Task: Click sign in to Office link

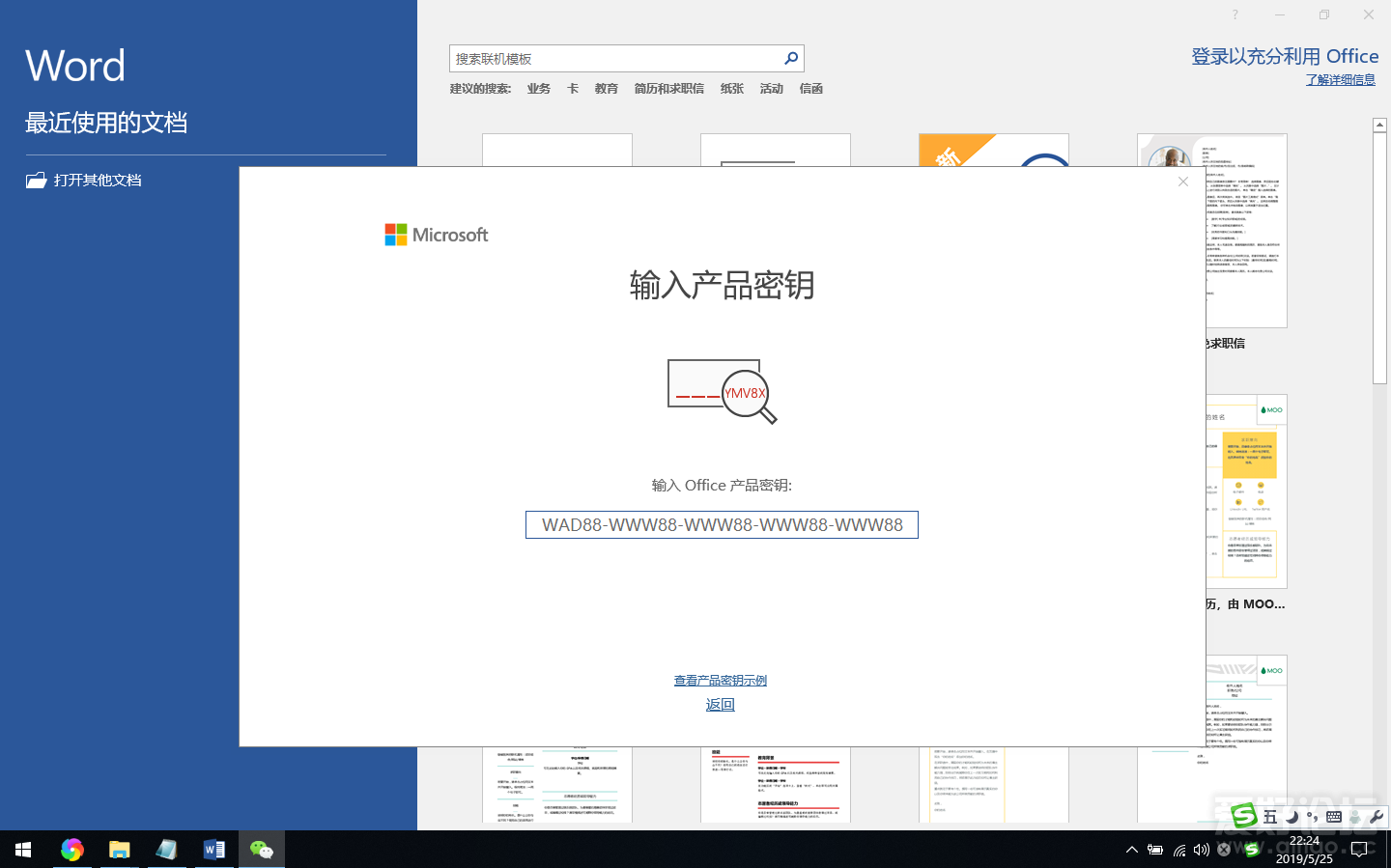Action: (x=1284, y=57)
